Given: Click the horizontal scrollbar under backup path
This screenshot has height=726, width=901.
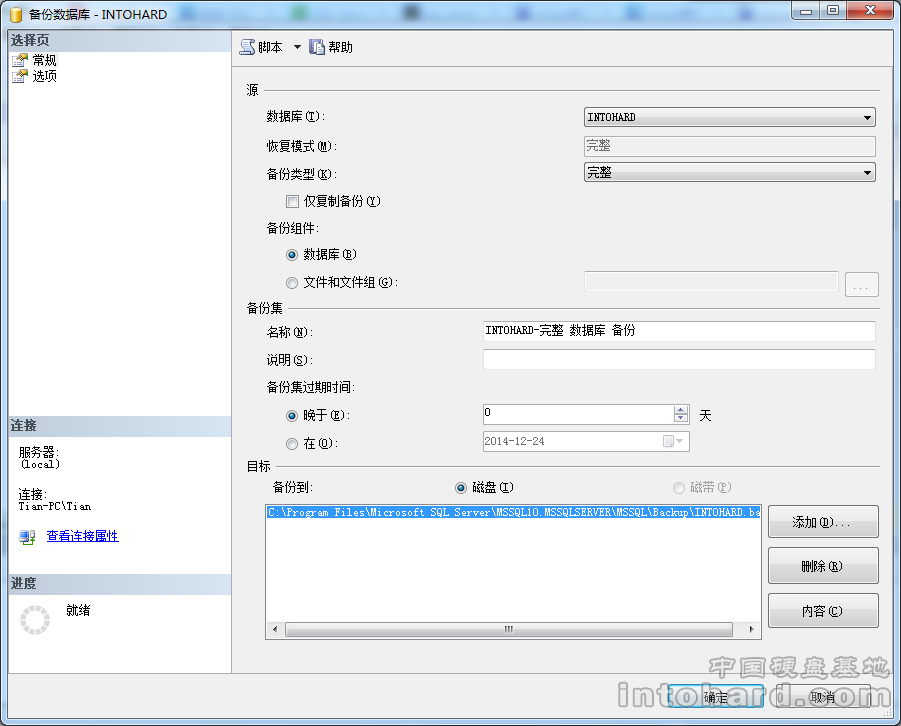Looking at the screenshot, I should point(508,630).
